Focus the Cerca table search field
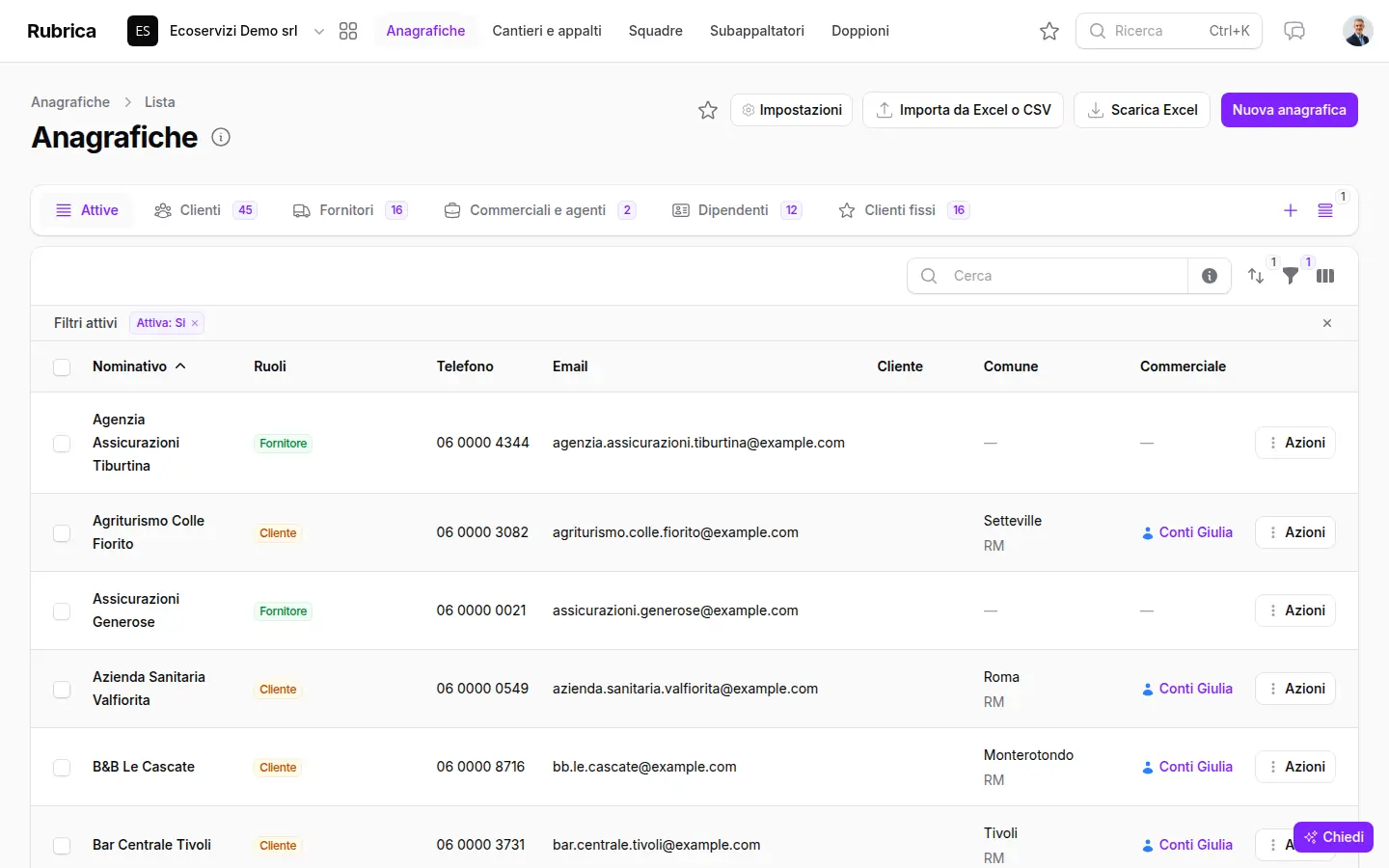This screenshot has width=1389, height=868. (1048, 276)
